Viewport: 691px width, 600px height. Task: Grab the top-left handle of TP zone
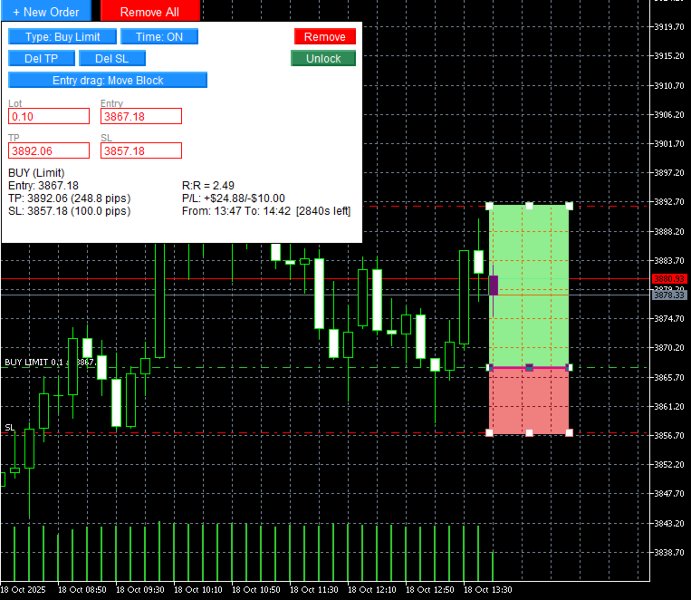pos(489,206)
